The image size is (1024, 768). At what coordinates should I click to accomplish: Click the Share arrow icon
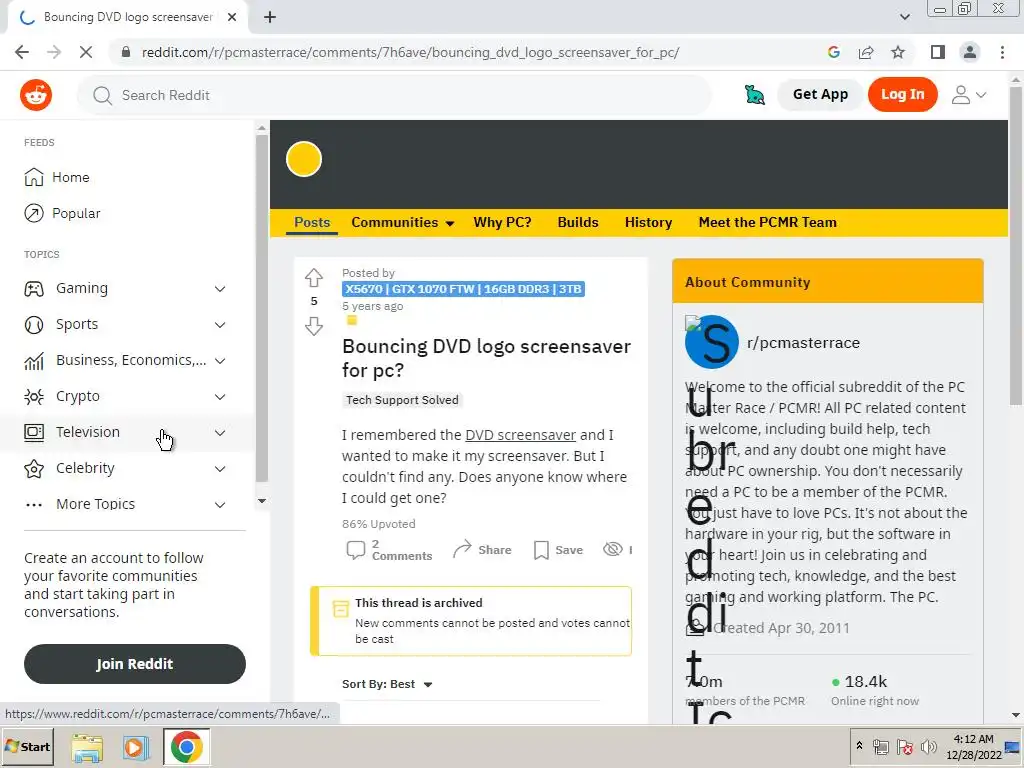[462, 550]
